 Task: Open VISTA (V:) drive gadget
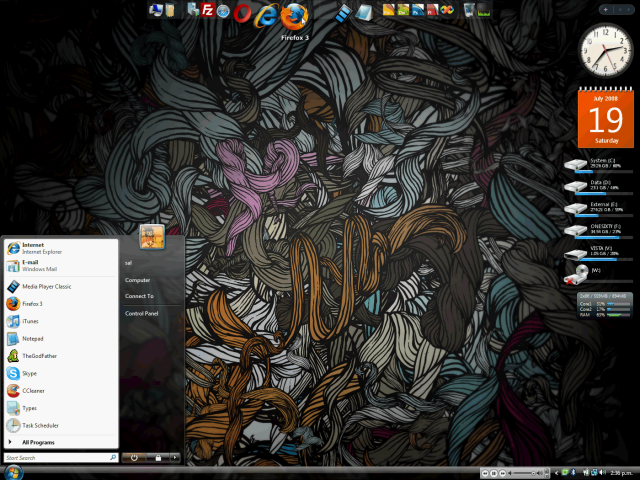pyautogui.click(x=598, y=252)
